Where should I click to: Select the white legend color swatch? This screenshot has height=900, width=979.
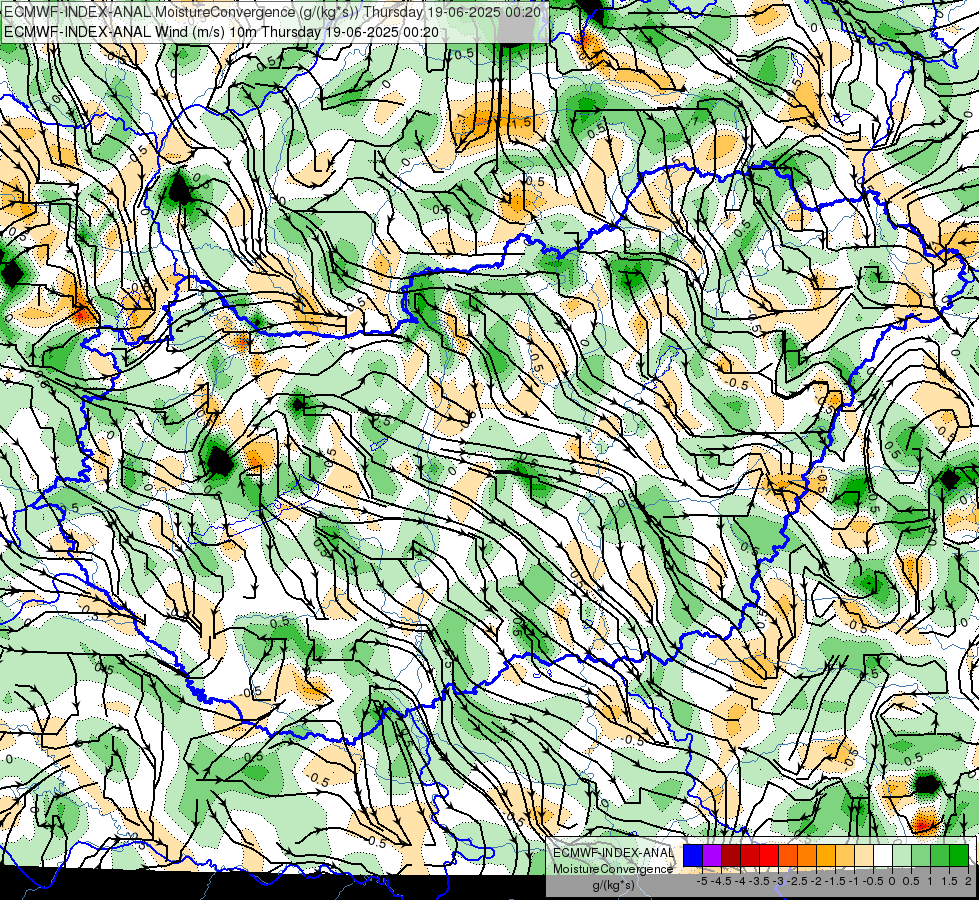(x=883, y=856)
